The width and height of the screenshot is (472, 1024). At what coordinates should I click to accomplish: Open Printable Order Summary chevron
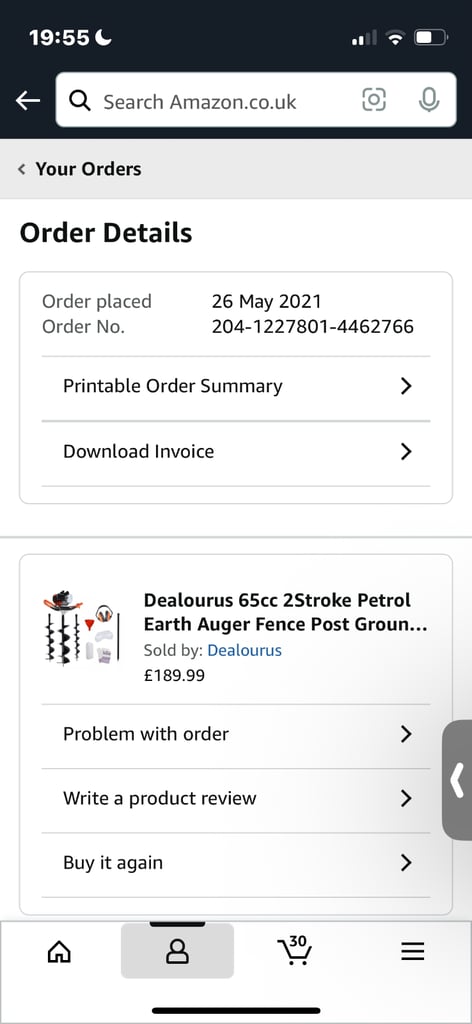406,386
